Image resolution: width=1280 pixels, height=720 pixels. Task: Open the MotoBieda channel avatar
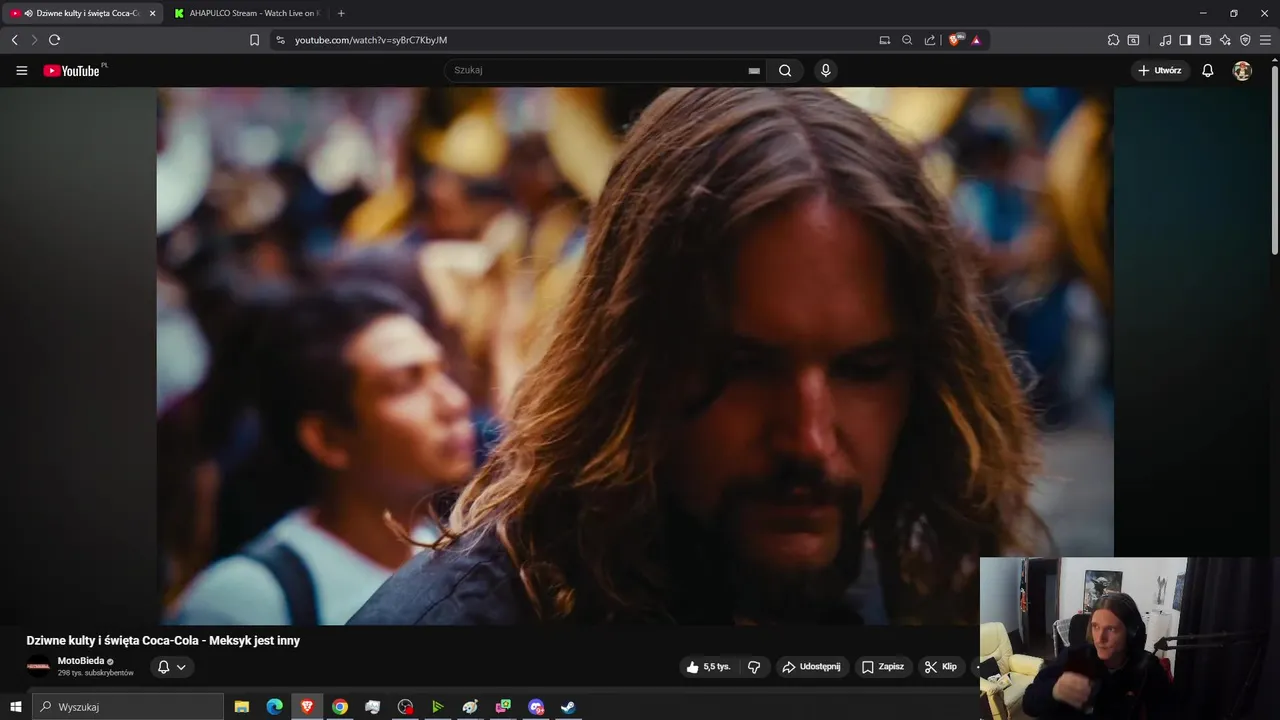click(x=38, y=667)
